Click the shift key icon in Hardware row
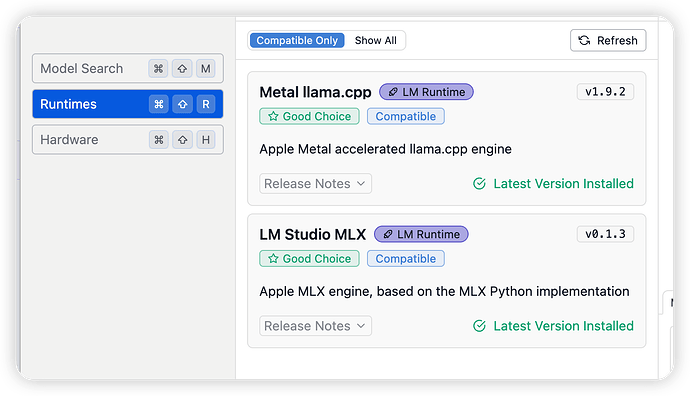The image size is (690, 396). point(182,140)
